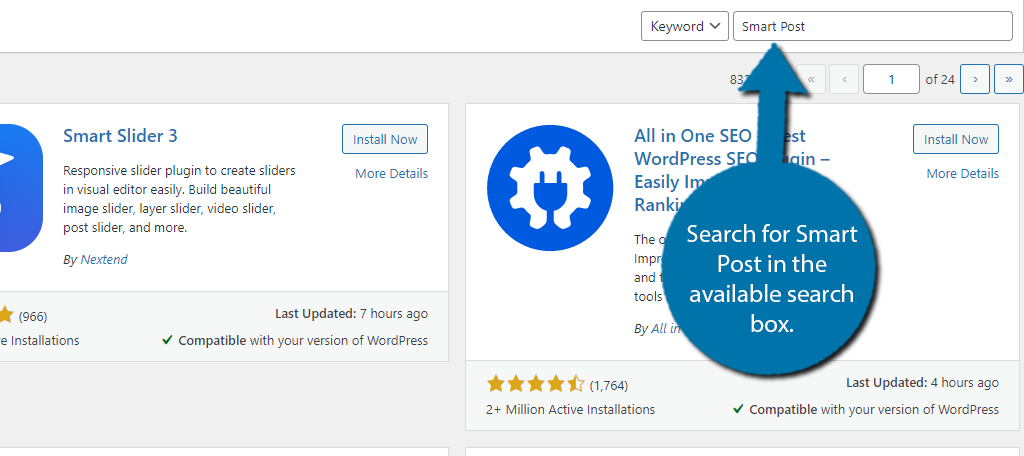Image resolution: width=1024 pixels, height=456 pixels.
Task: Click the 'of 24' total pages text
Action: pyautogui.click(x=940, y=79)
